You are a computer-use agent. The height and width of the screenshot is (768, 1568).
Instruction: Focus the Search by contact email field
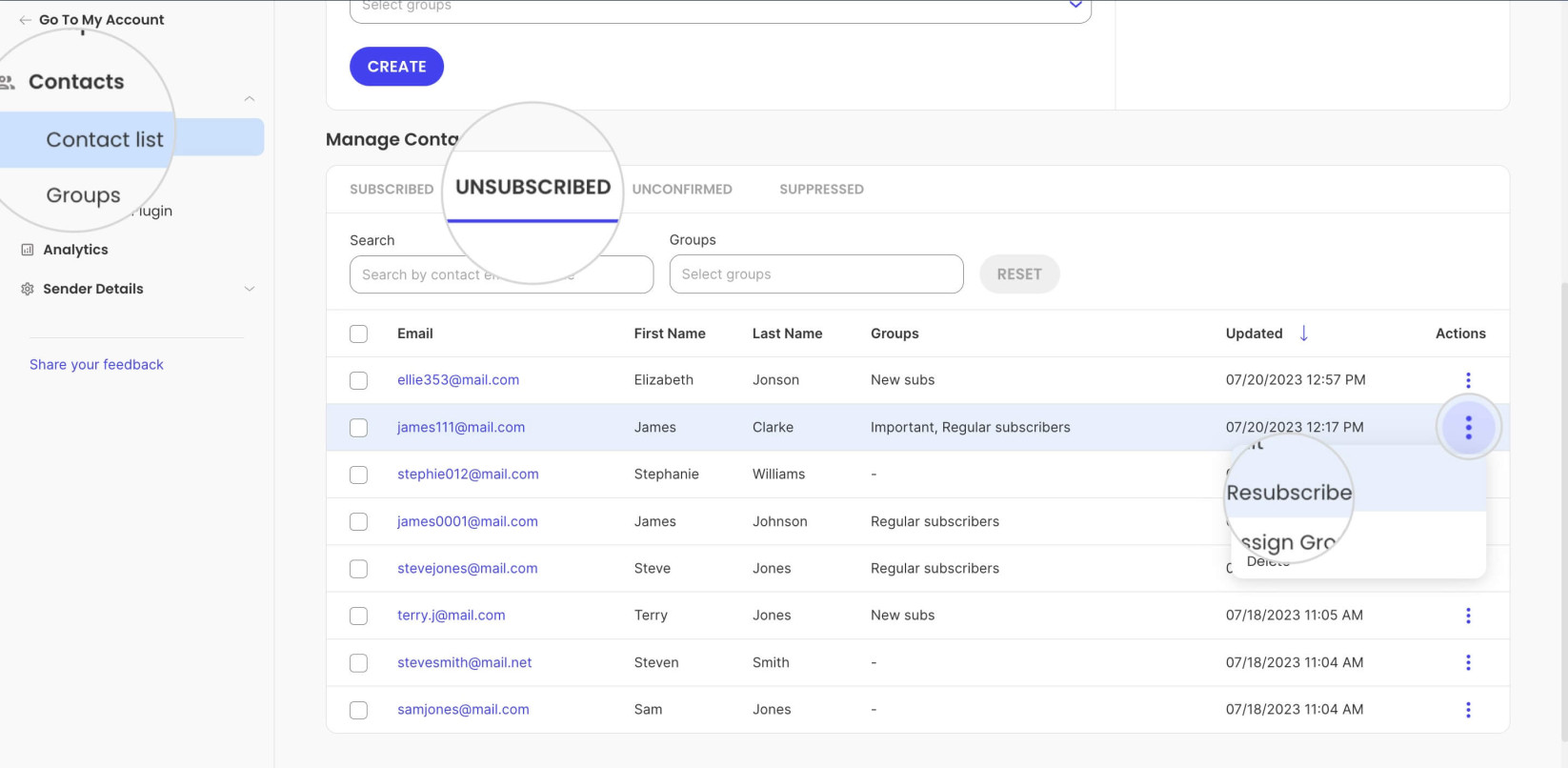point(501,274)
